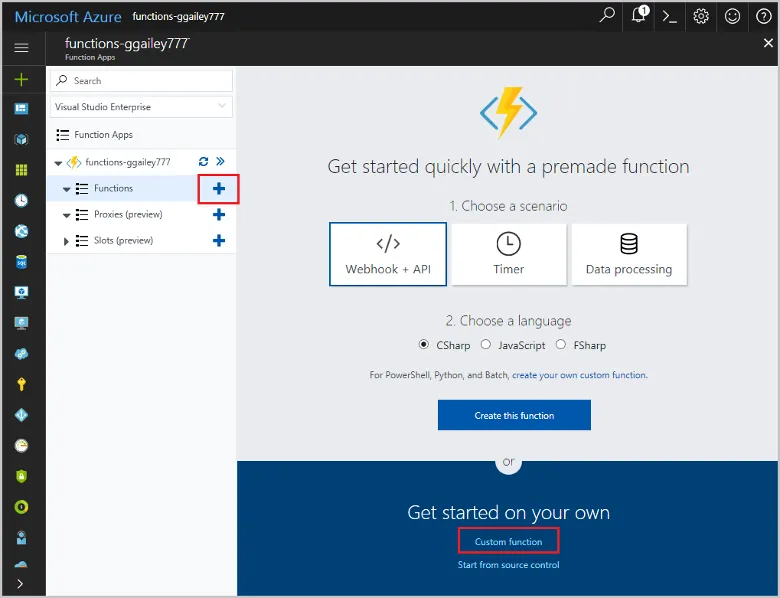Select functions-ggailey777 app tree row

tap(127, 162)
